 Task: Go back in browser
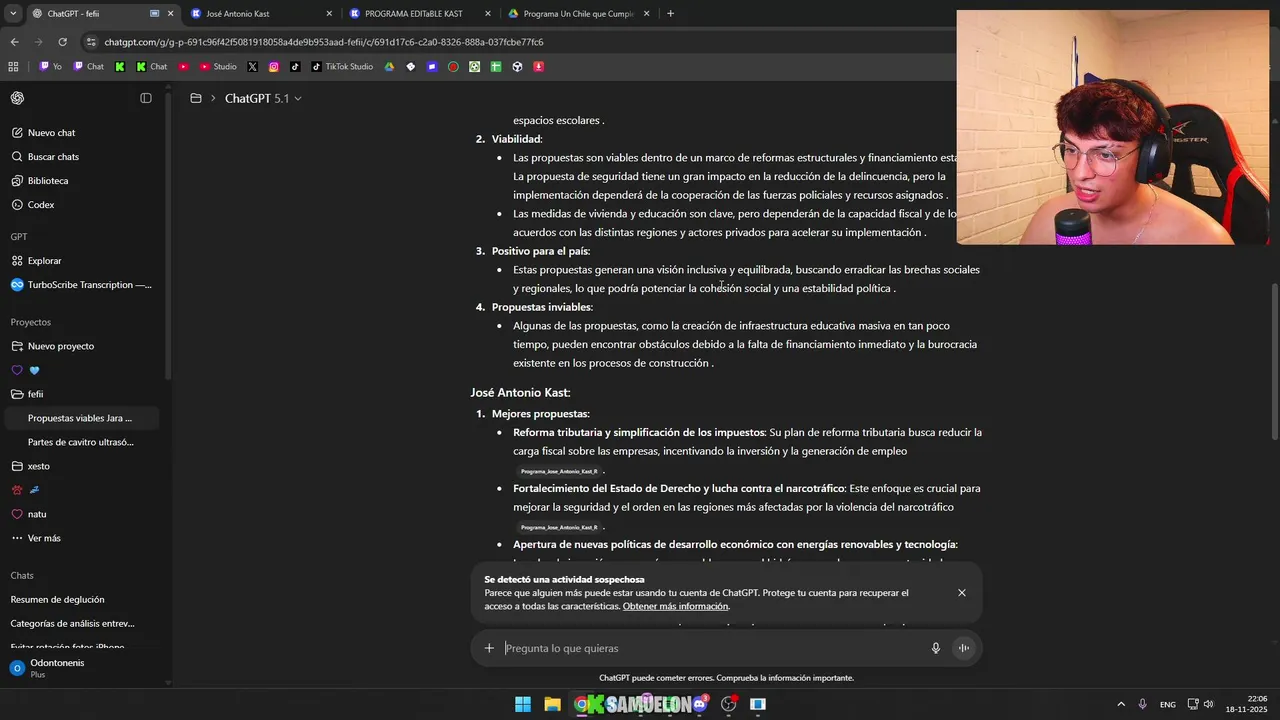[x=15, y=42]
